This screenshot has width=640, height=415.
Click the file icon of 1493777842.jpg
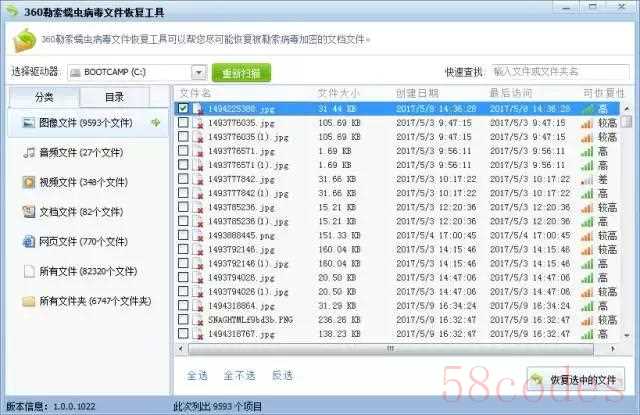(198, 179)
